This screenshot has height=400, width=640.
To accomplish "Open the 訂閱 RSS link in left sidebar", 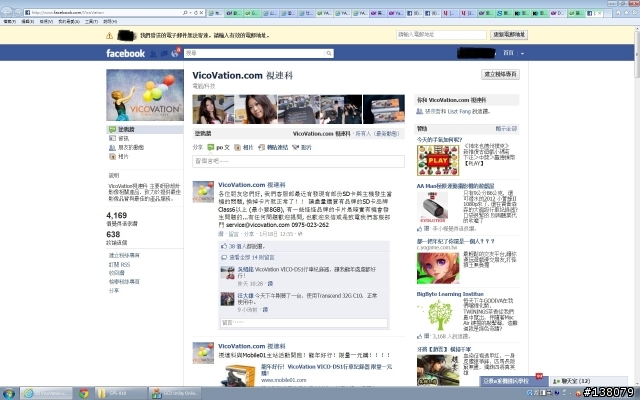I will pos(119,264).
